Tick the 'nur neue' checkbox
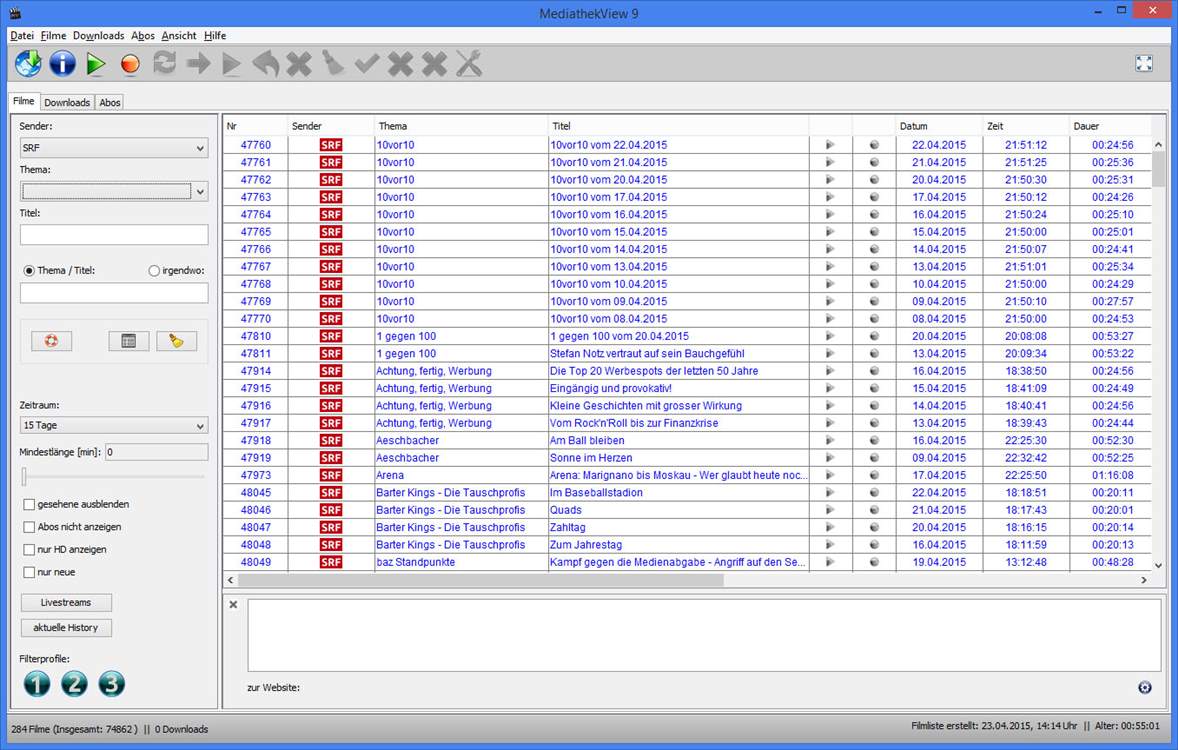 click(29, 572)
